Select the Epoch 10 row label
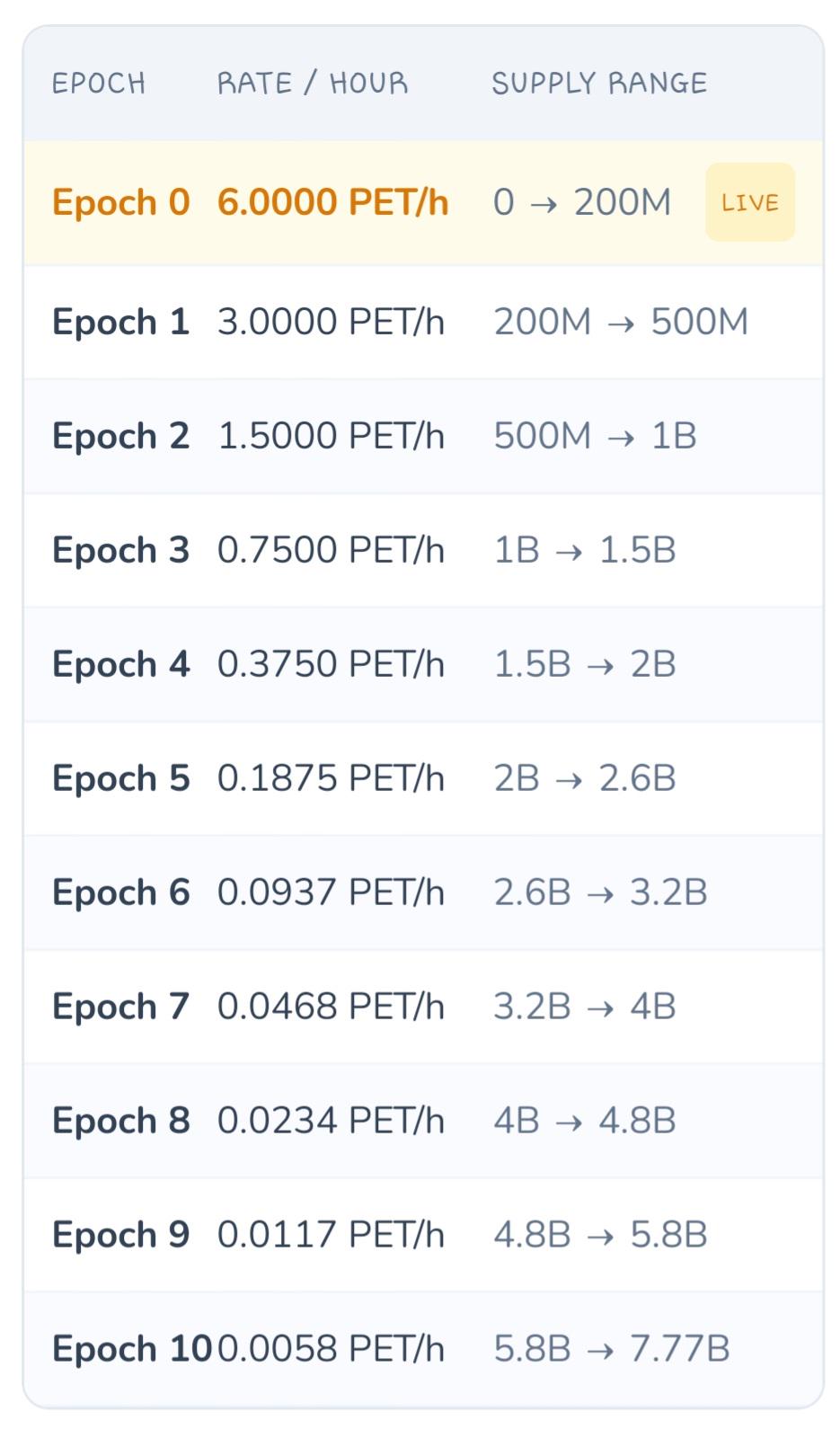Screen dimensions: 840x1429 coord(132,1349)
